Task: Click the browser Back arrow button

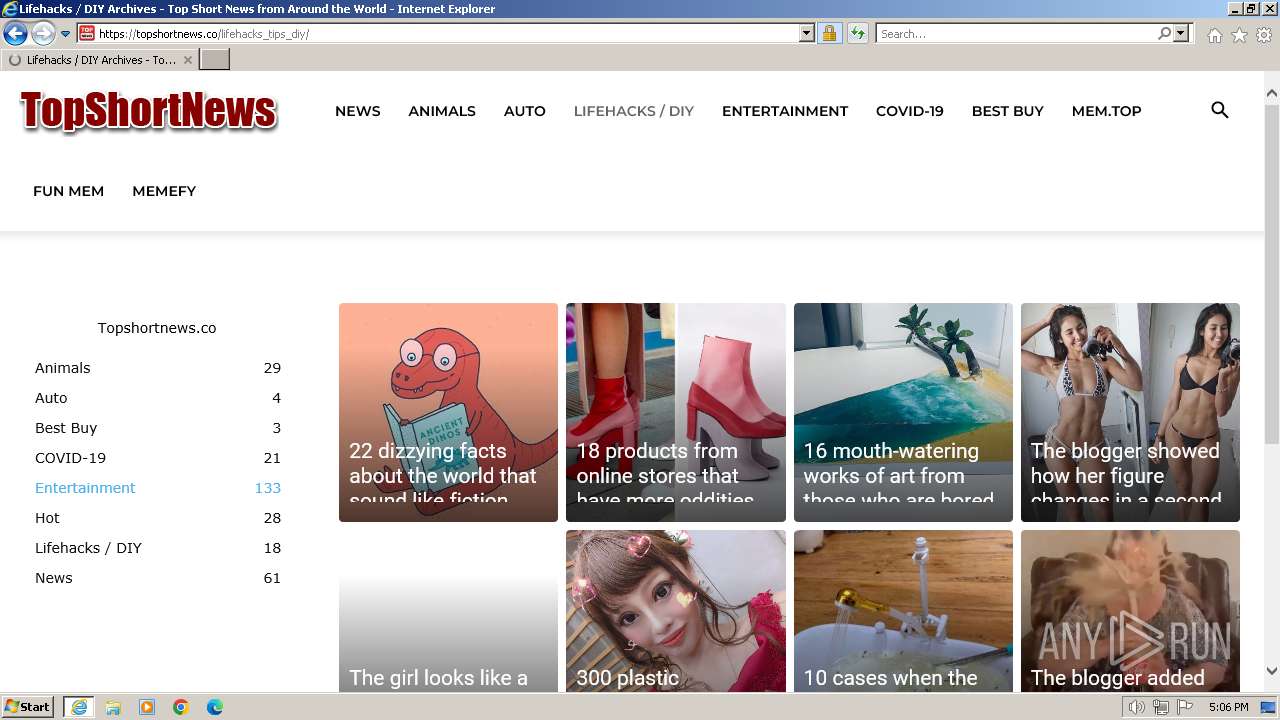Action: point(15,33)
